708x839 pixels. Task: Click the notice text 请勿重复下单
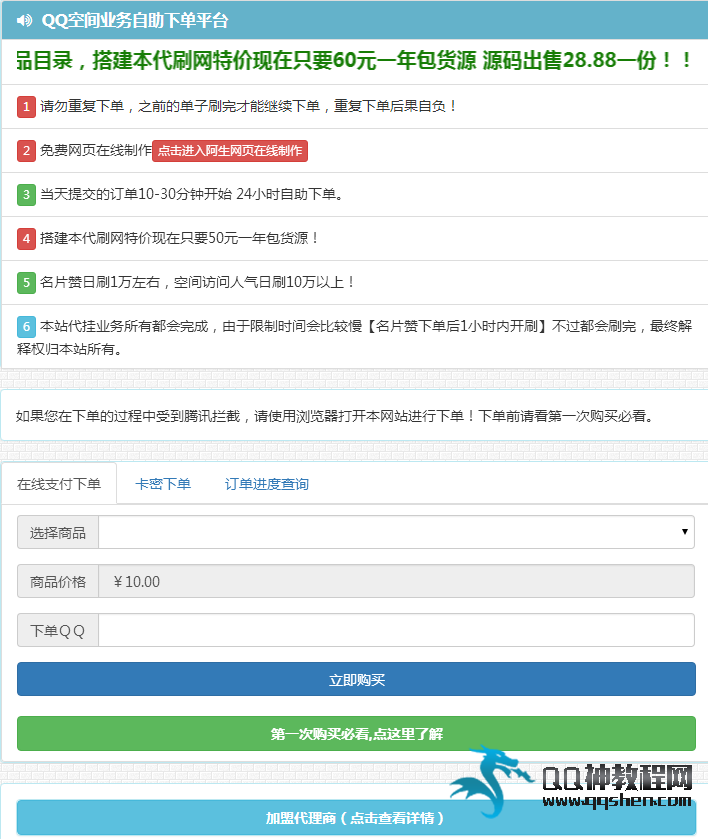pos(82,106)
